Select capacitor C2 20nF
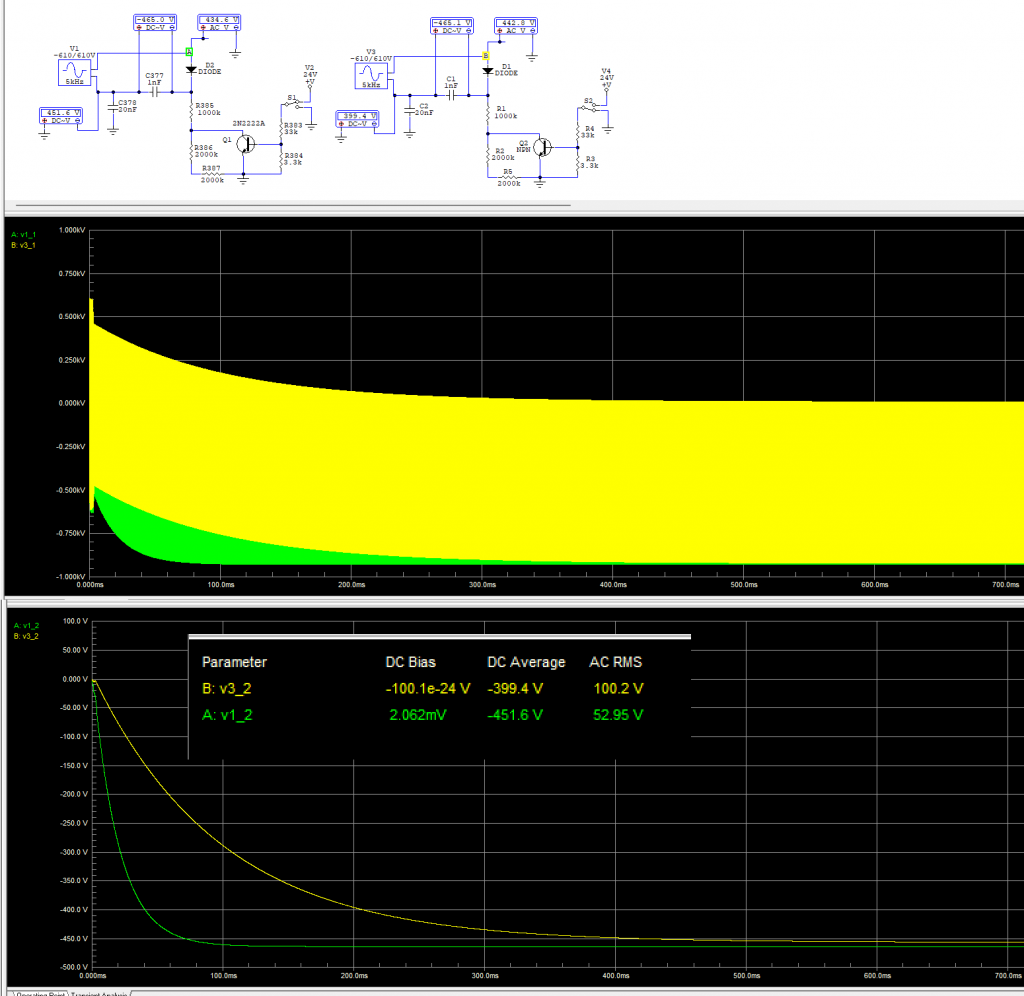The height and width of the screenshot is (996, 1024). (409, 110)
